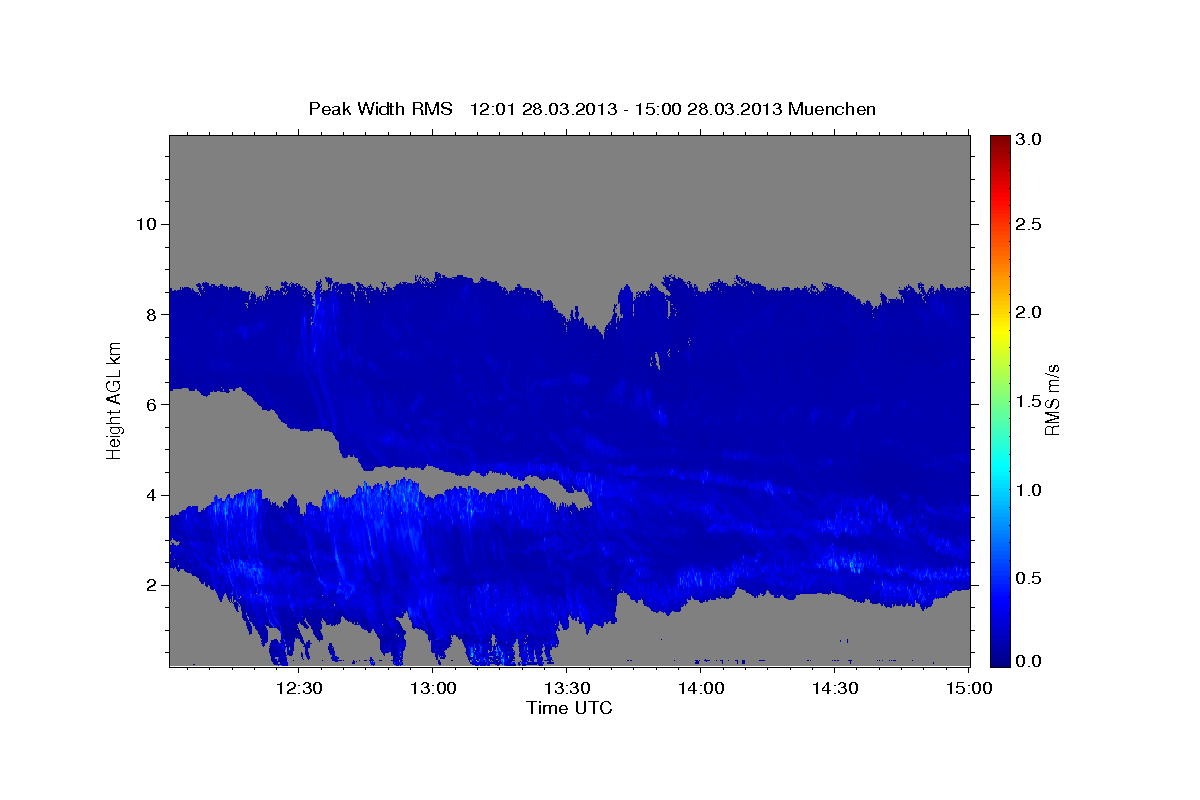
Task: Click the 14:00 time tick label
Action: (x=701, y=688)
